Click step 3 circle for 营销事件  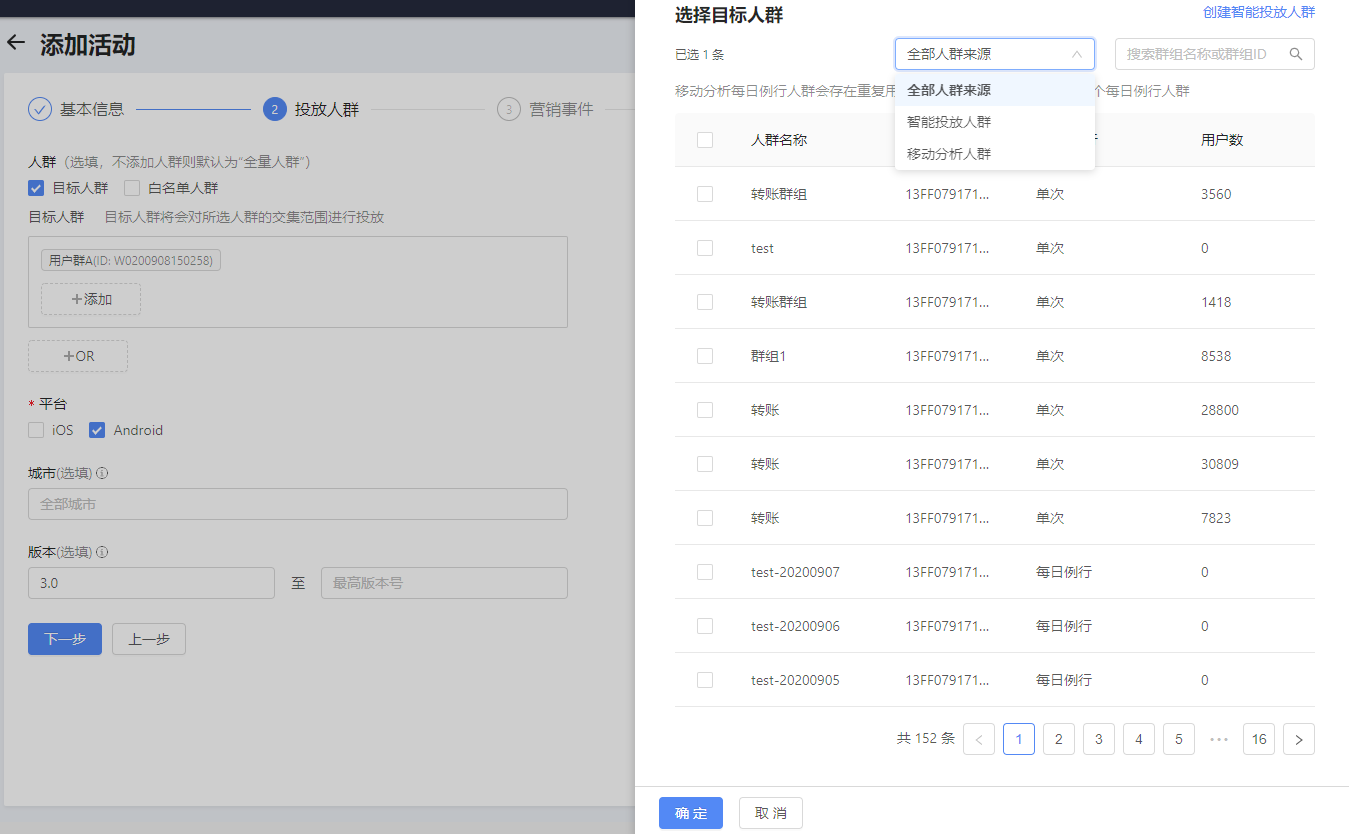point(509,109)
